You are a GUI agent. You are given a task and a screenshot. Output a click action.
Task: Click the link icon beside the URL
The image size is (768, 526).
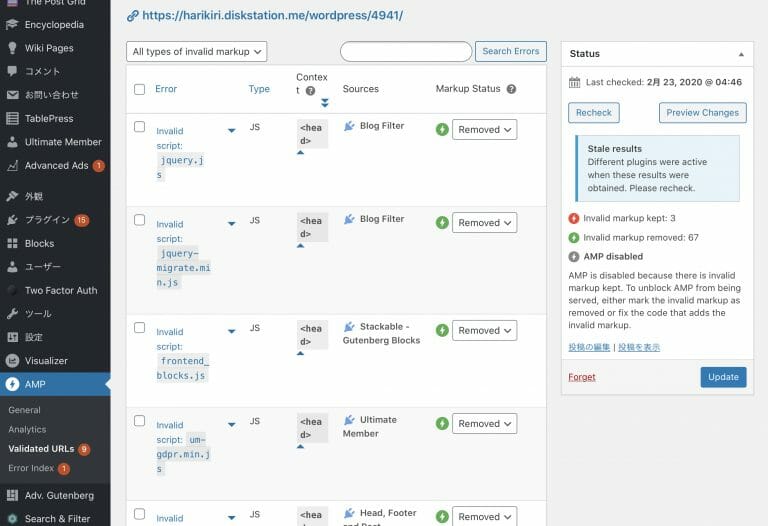(x=132, y=16)
